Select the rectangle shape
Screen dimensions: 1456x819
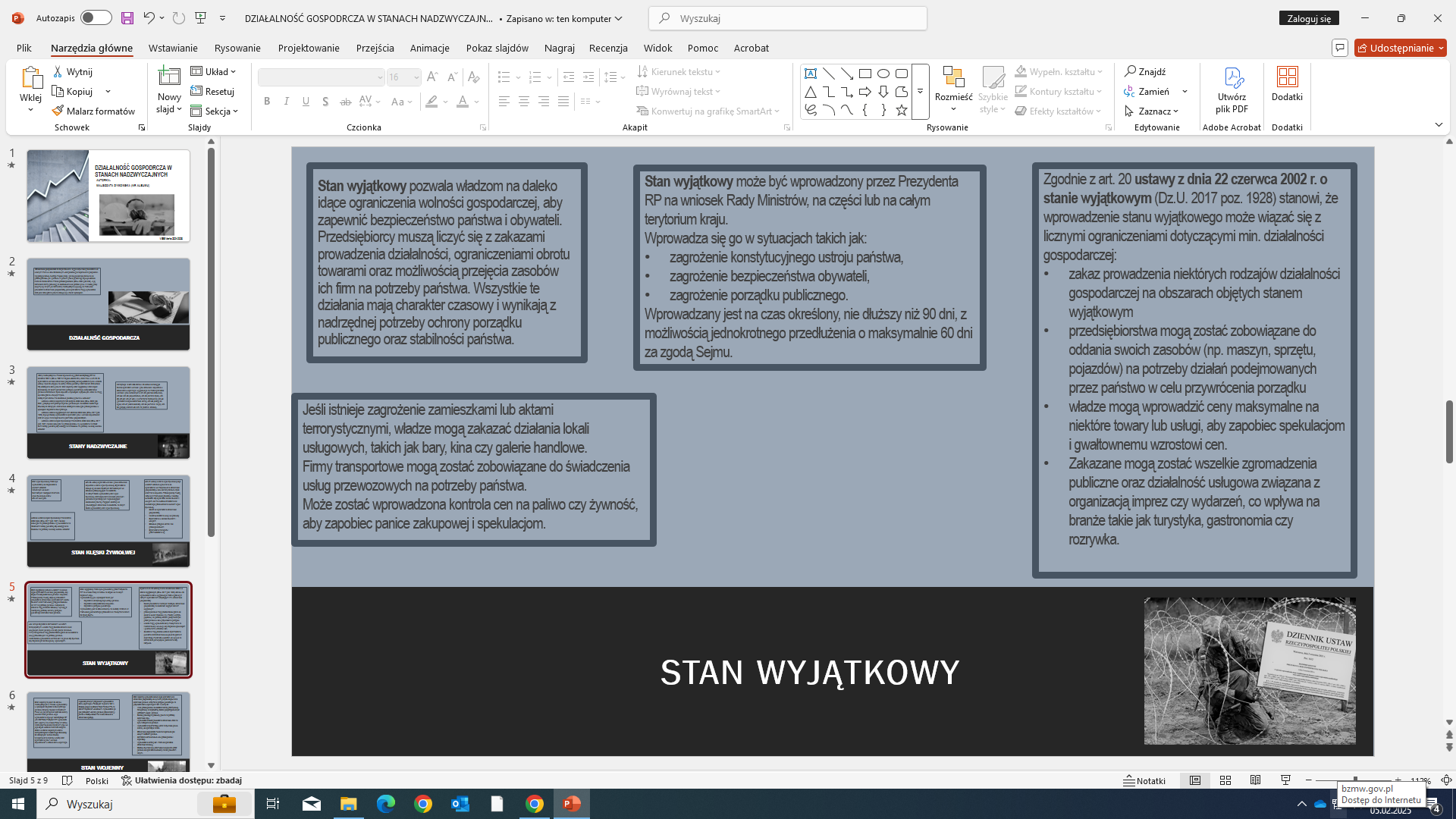point(865,74)
